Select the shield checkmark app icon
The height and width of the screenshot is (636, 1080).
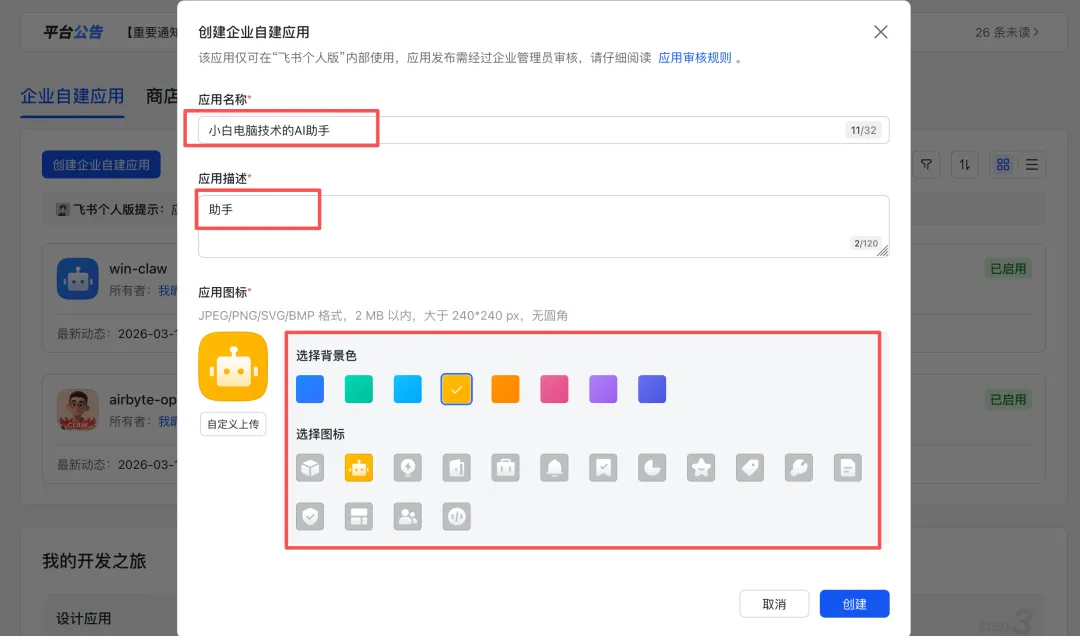pyautogui.click(x=310, y=516)
